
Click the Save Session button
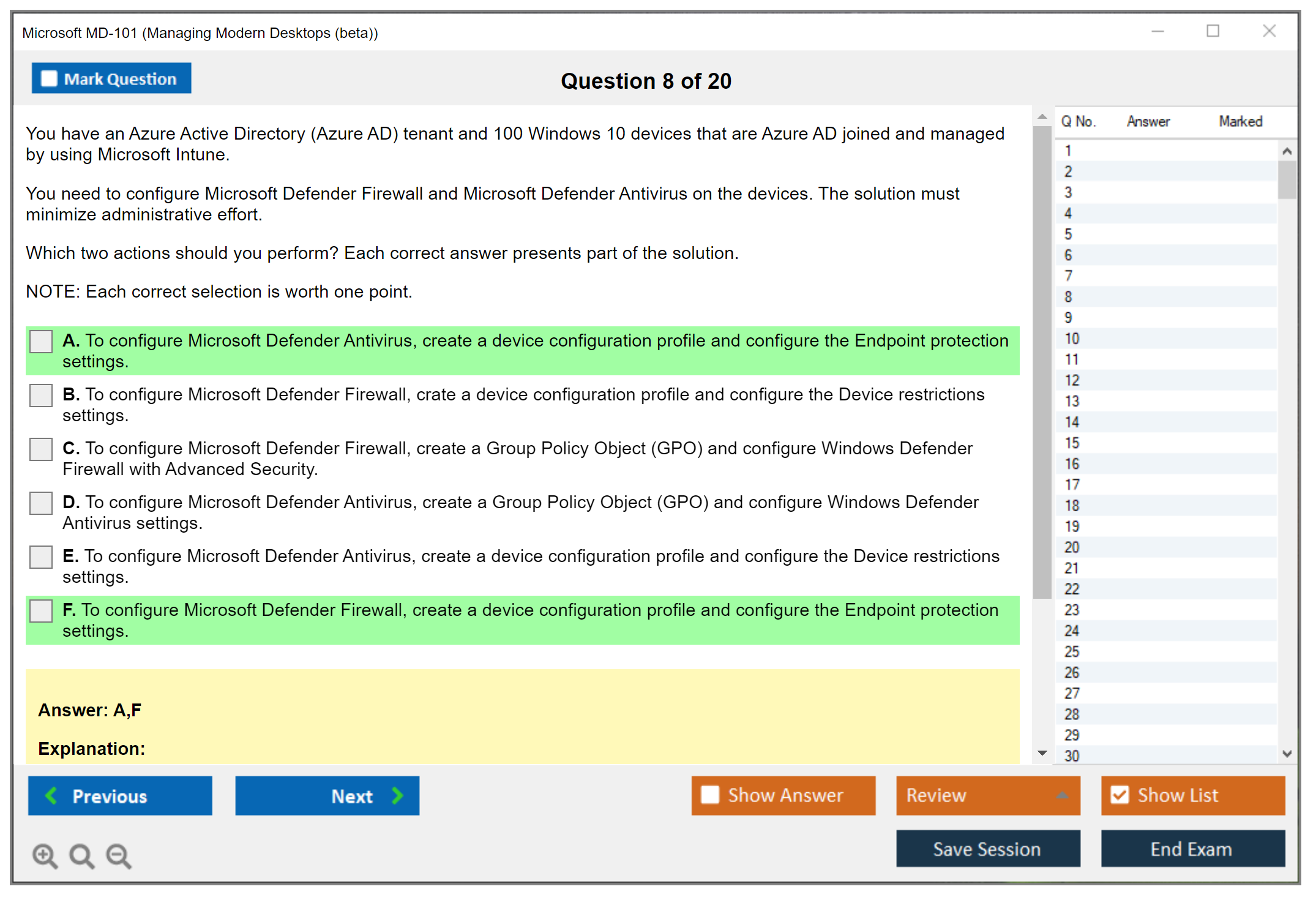(987, 849)
